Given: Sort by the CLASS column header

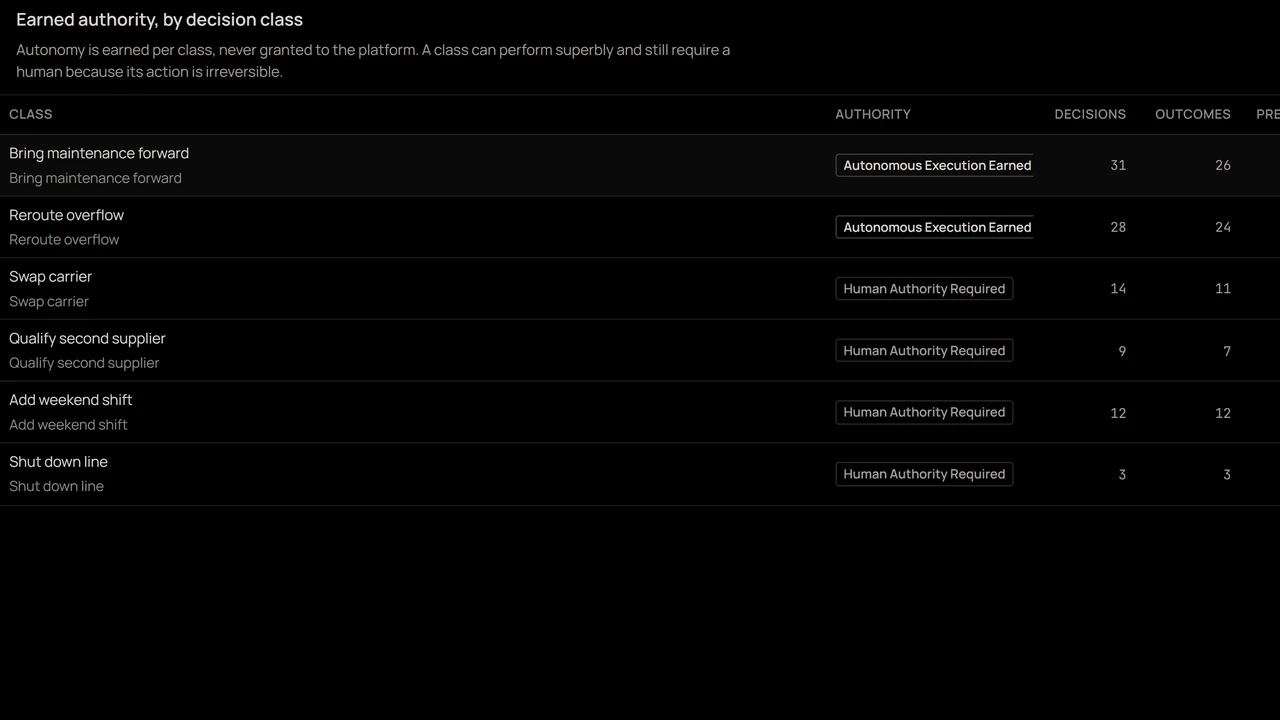Looking at the screenshot, I should tap(31, 114).
